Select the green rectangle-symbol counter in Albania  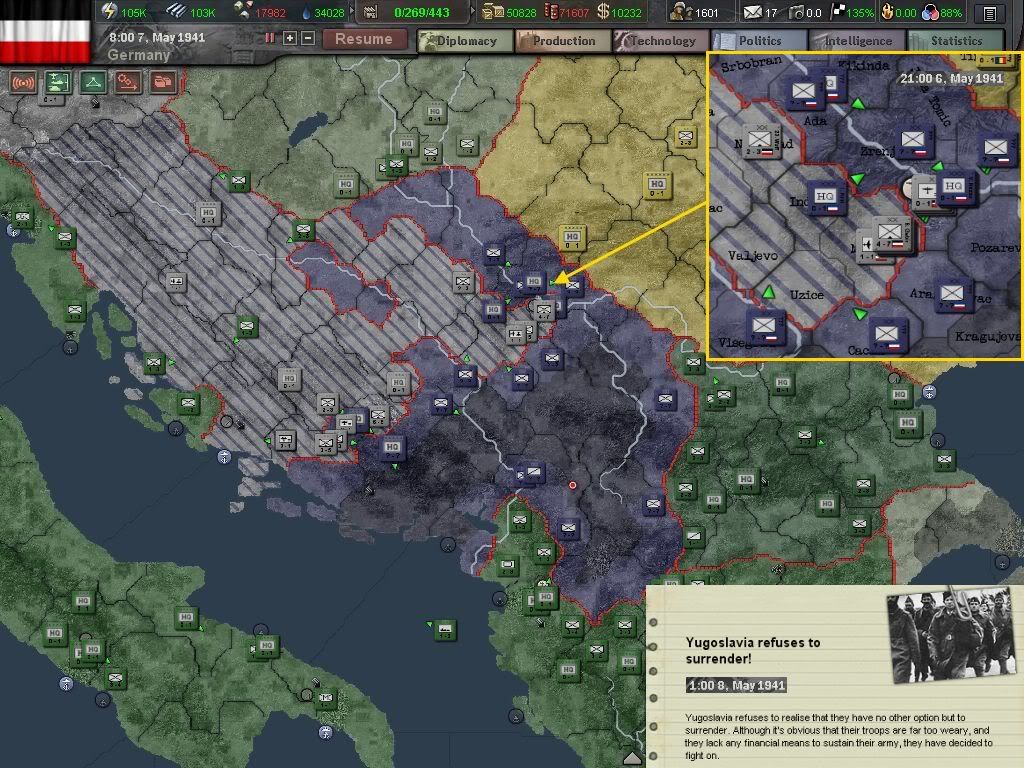pos(508,565)
